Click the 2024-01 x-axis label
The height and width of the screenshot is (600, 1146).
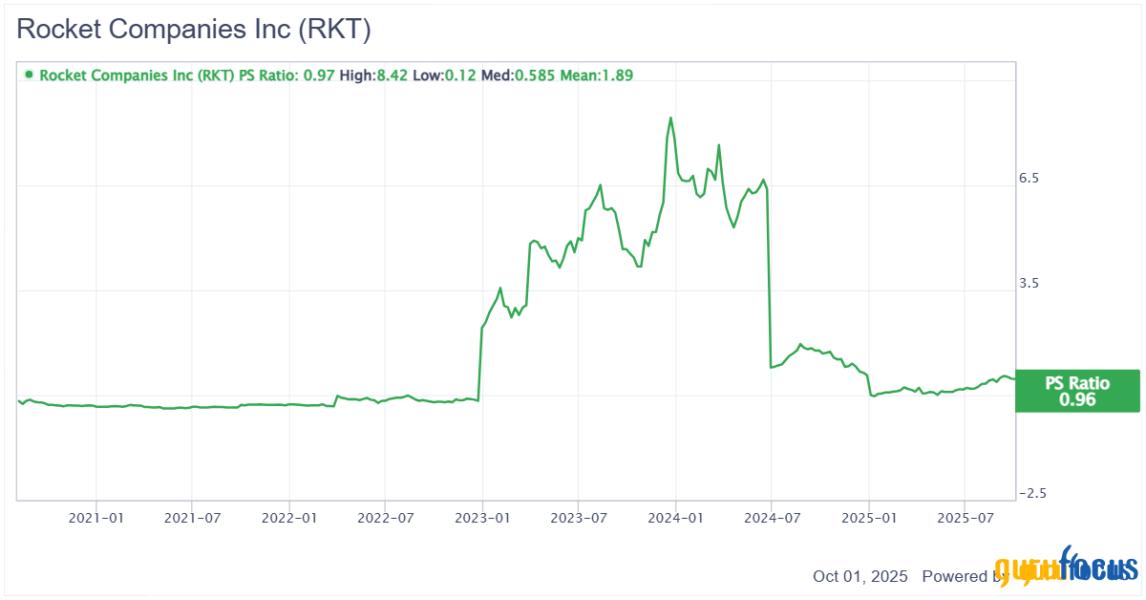(x=675, y=518)
